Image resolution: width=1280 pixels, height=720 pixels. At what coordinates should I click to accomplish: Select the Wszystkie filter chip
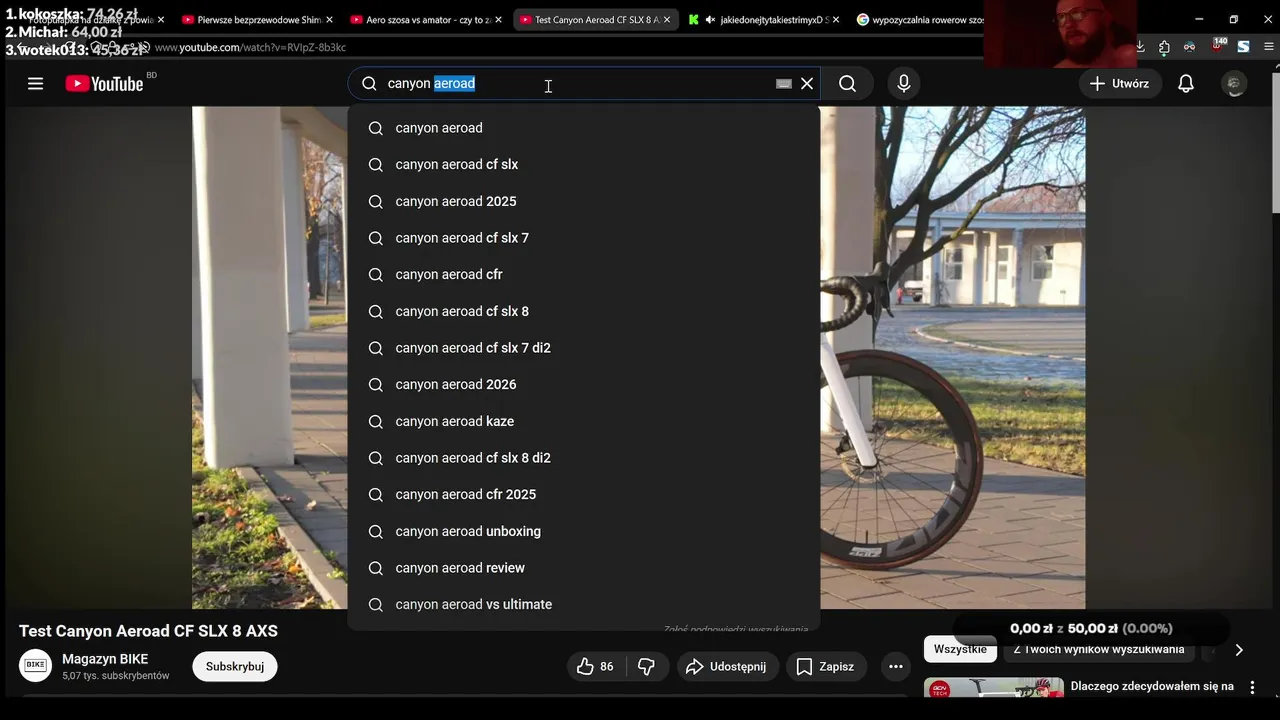tap(960, 649)
